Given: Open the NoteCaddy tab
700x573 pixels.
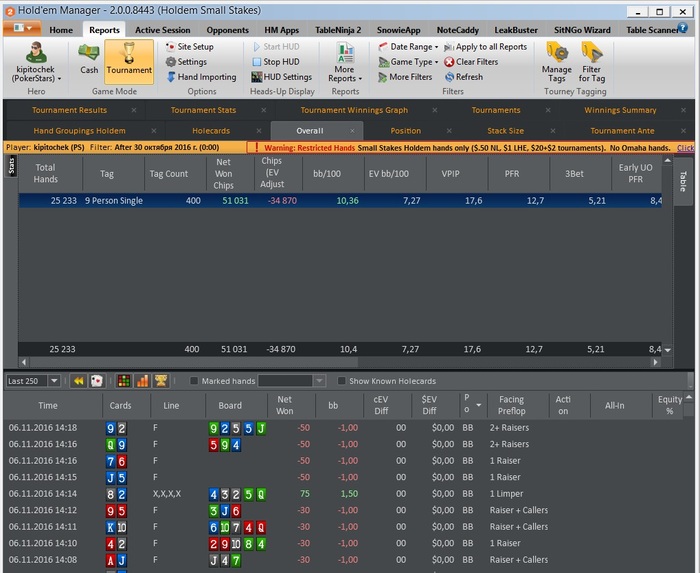Looking at the screenshot, I should pyautogui.click(x=458, y=30).
